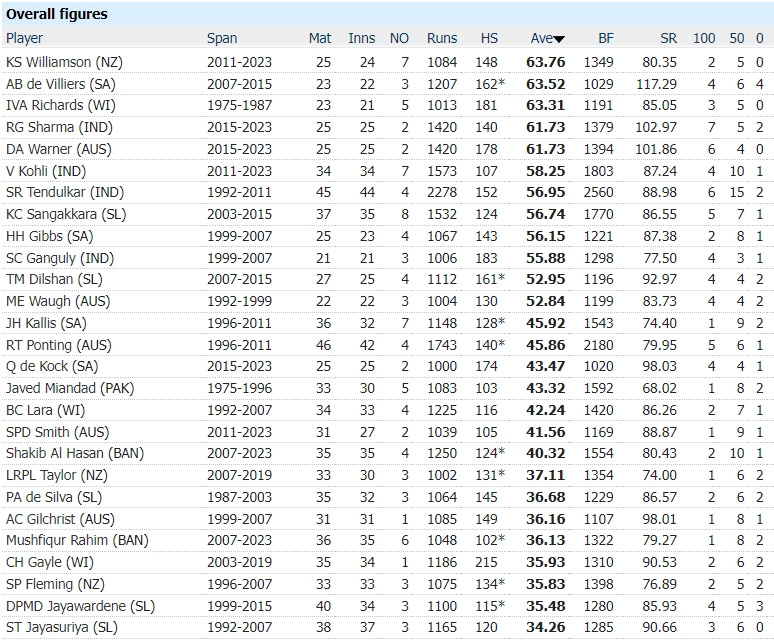This screenshot has width=774, height=642.
Task: Click de Villiers strike rate 117.29
Action: [x=656, y=84]
